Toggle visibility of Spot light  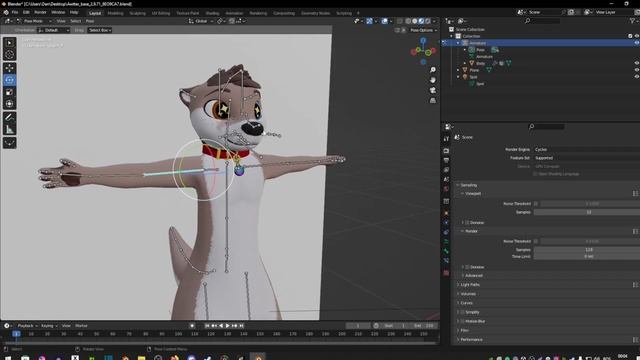(636, 77)
